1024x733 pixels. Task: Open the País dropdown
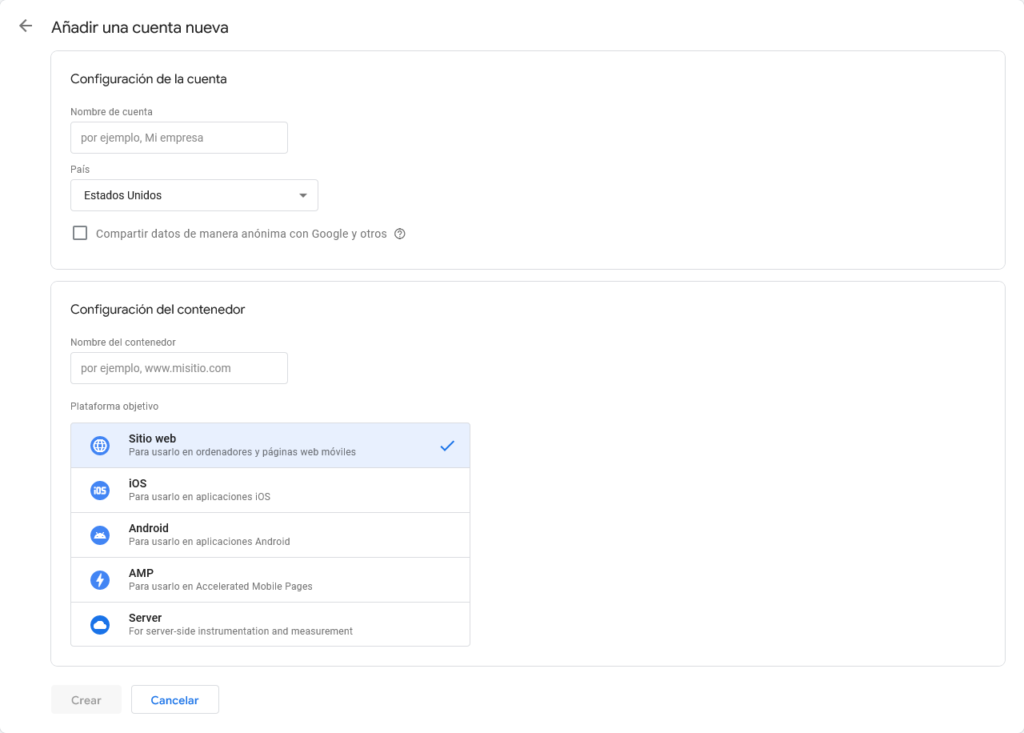194,195
